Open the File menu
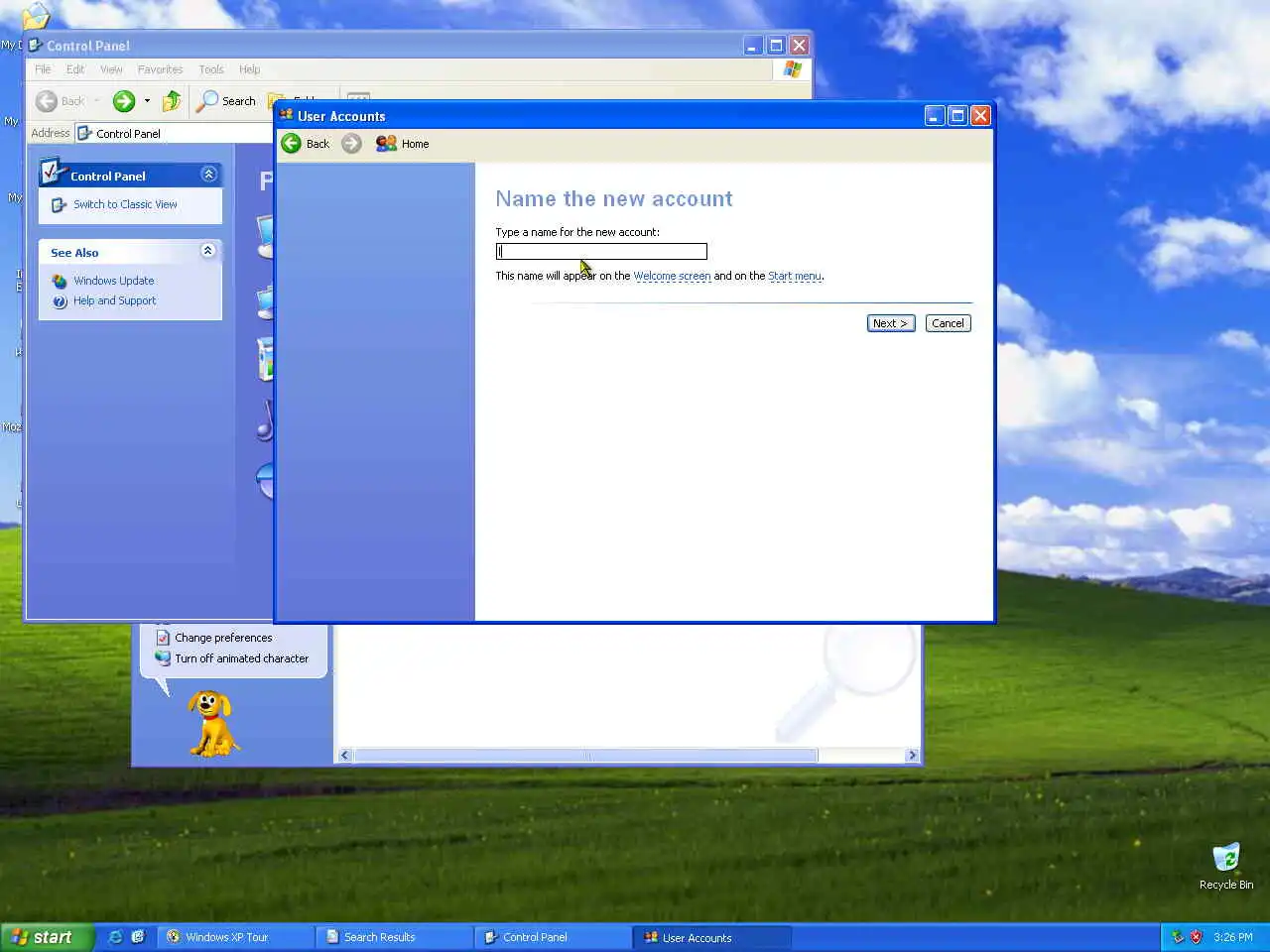Viewport: 1270px width, 952px height. [x=43, y=69]
